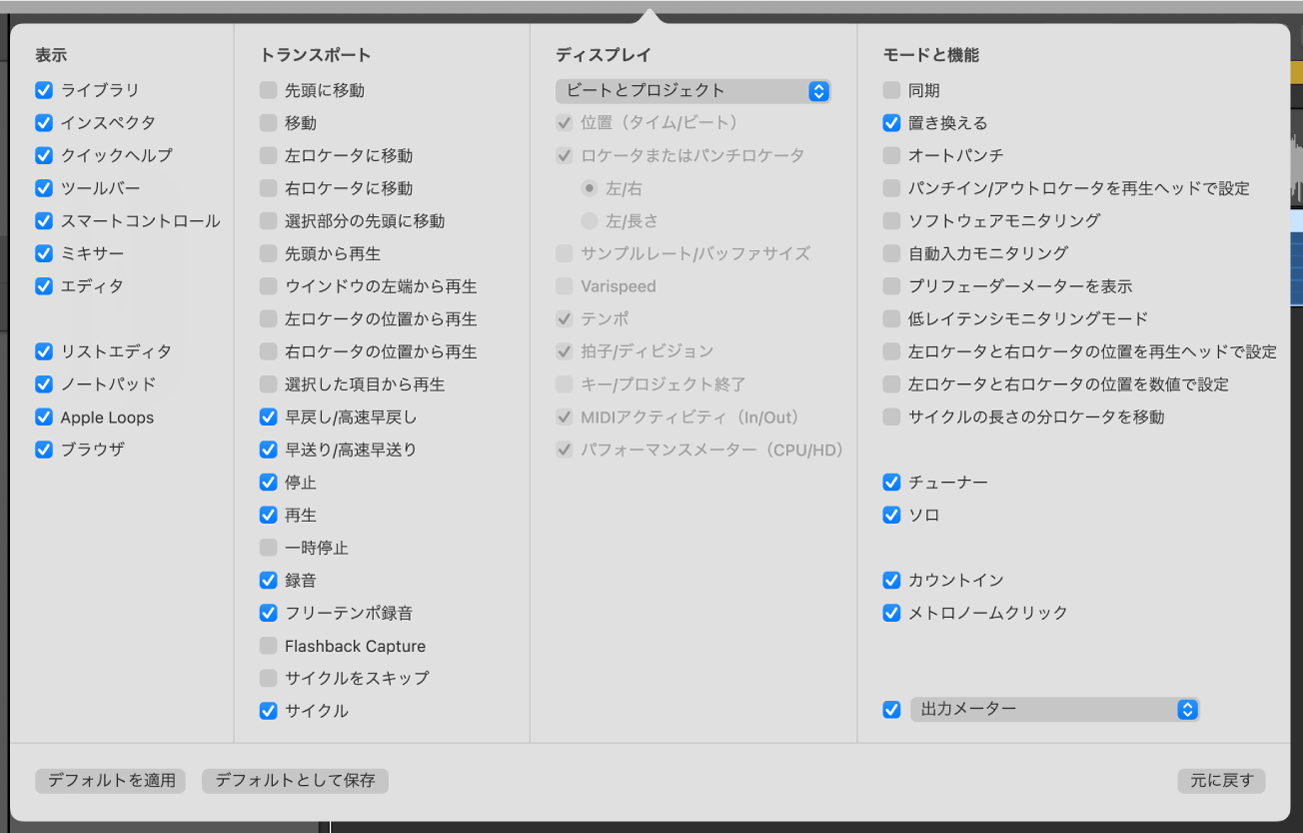Open the 出力メーター dropdown menu
The height and width of the screenshot is (833, 1303).
(1054, 710)
